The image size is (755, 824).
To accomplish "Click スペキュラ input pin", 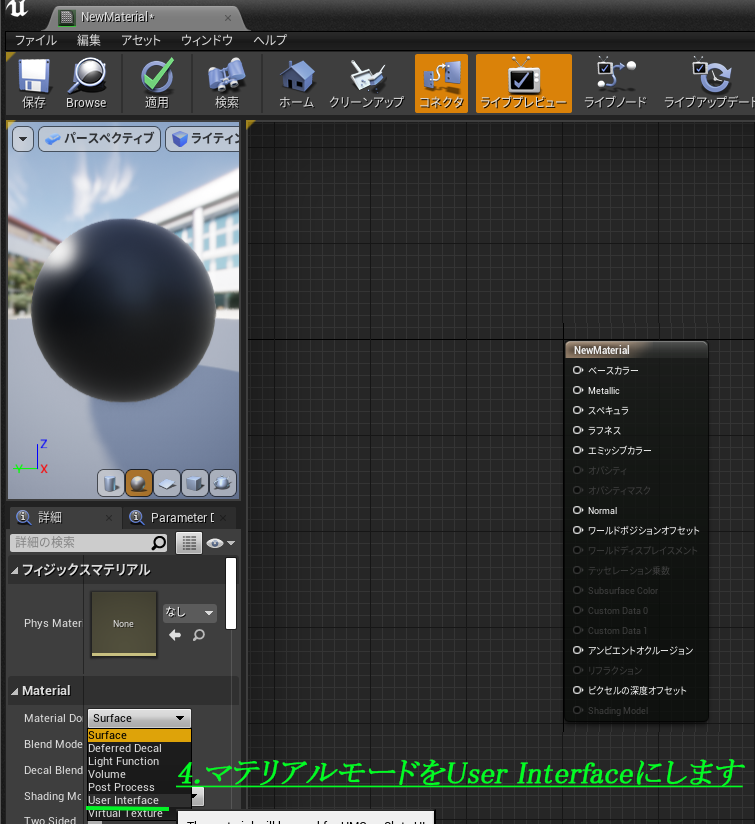I will point(578,410).
